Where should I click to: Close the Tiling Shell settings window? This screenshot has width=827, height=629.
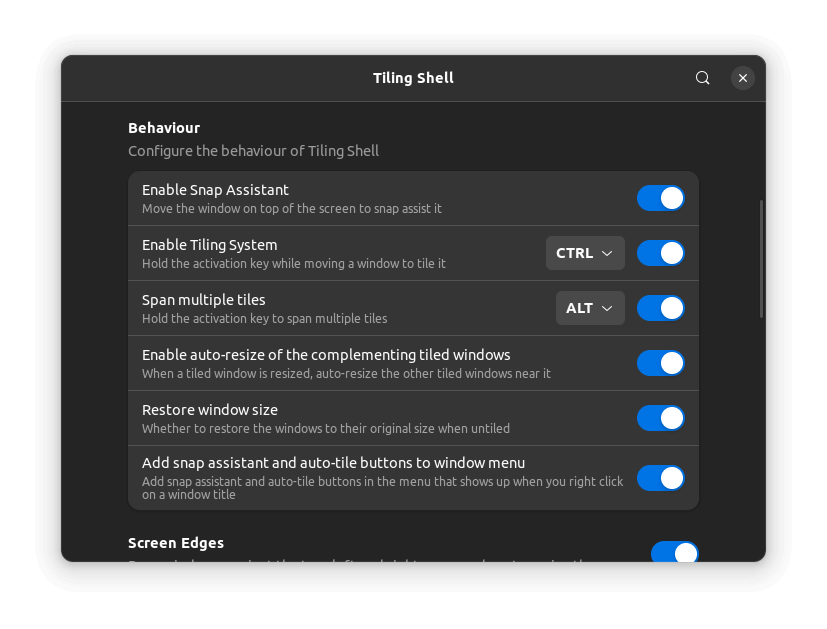coord(742,78)
